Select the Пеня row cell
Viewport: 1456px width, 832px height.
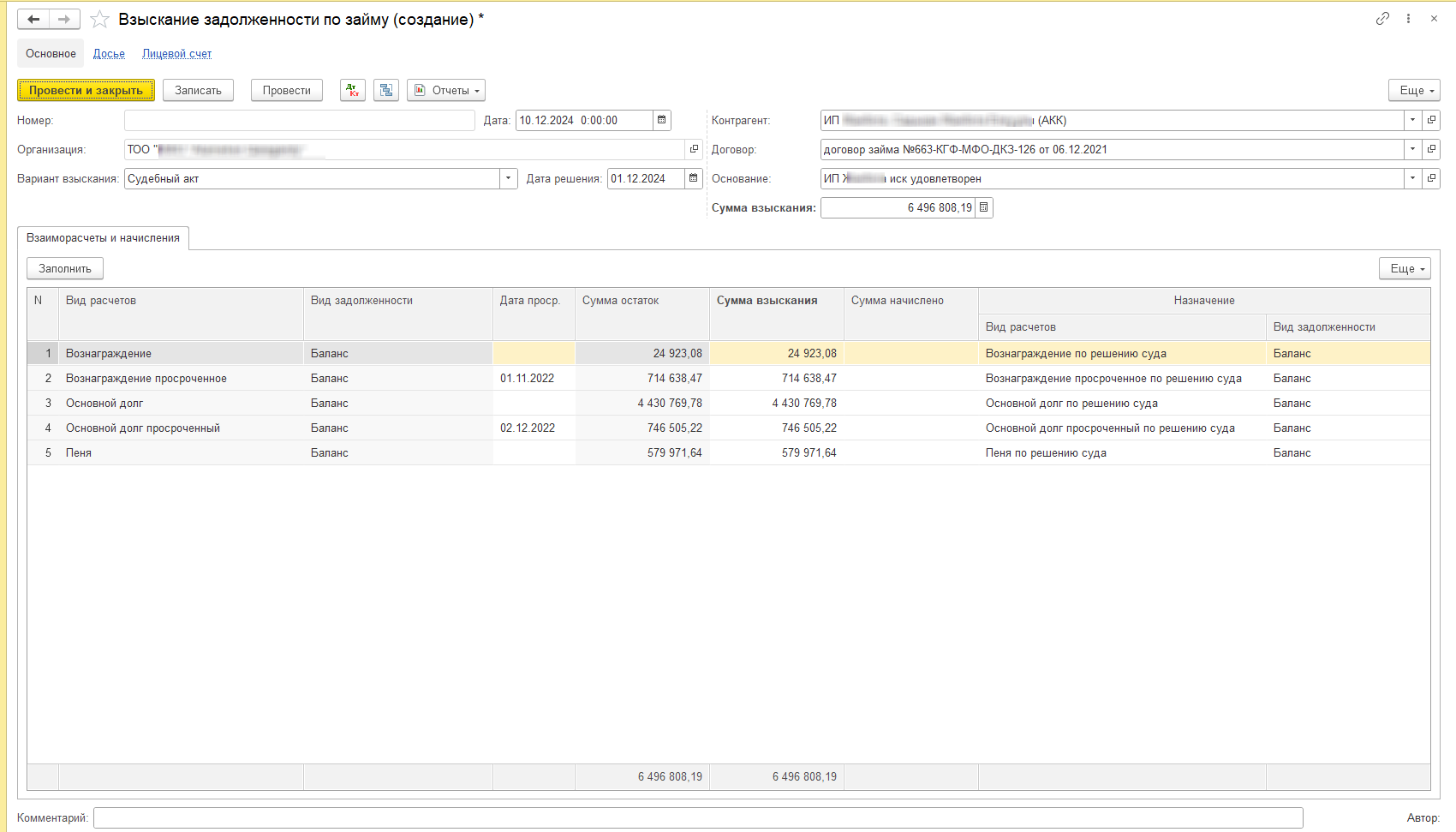[x=181, y=452]
